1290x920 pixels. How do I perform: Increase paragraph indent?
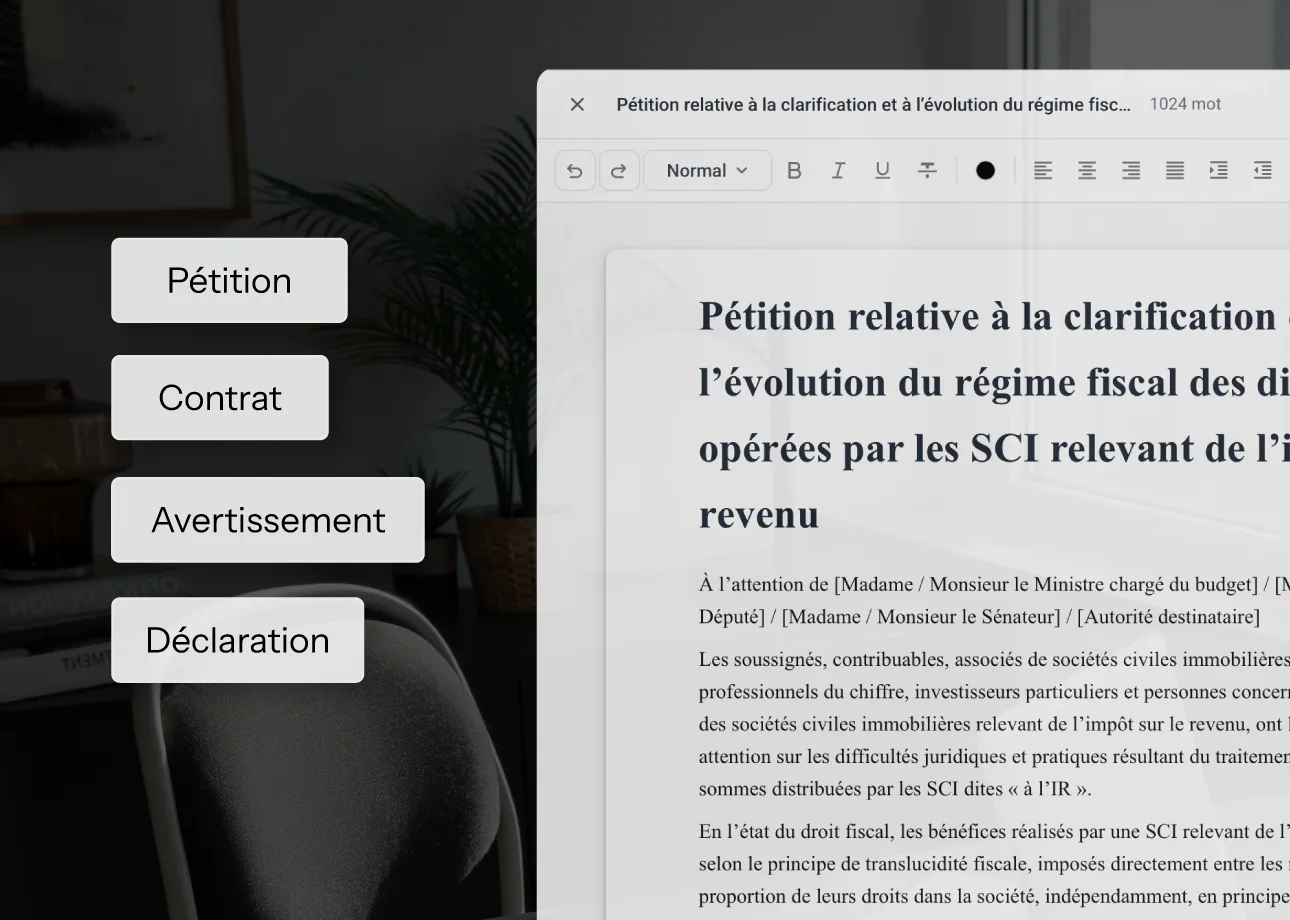coord(1219,171)
